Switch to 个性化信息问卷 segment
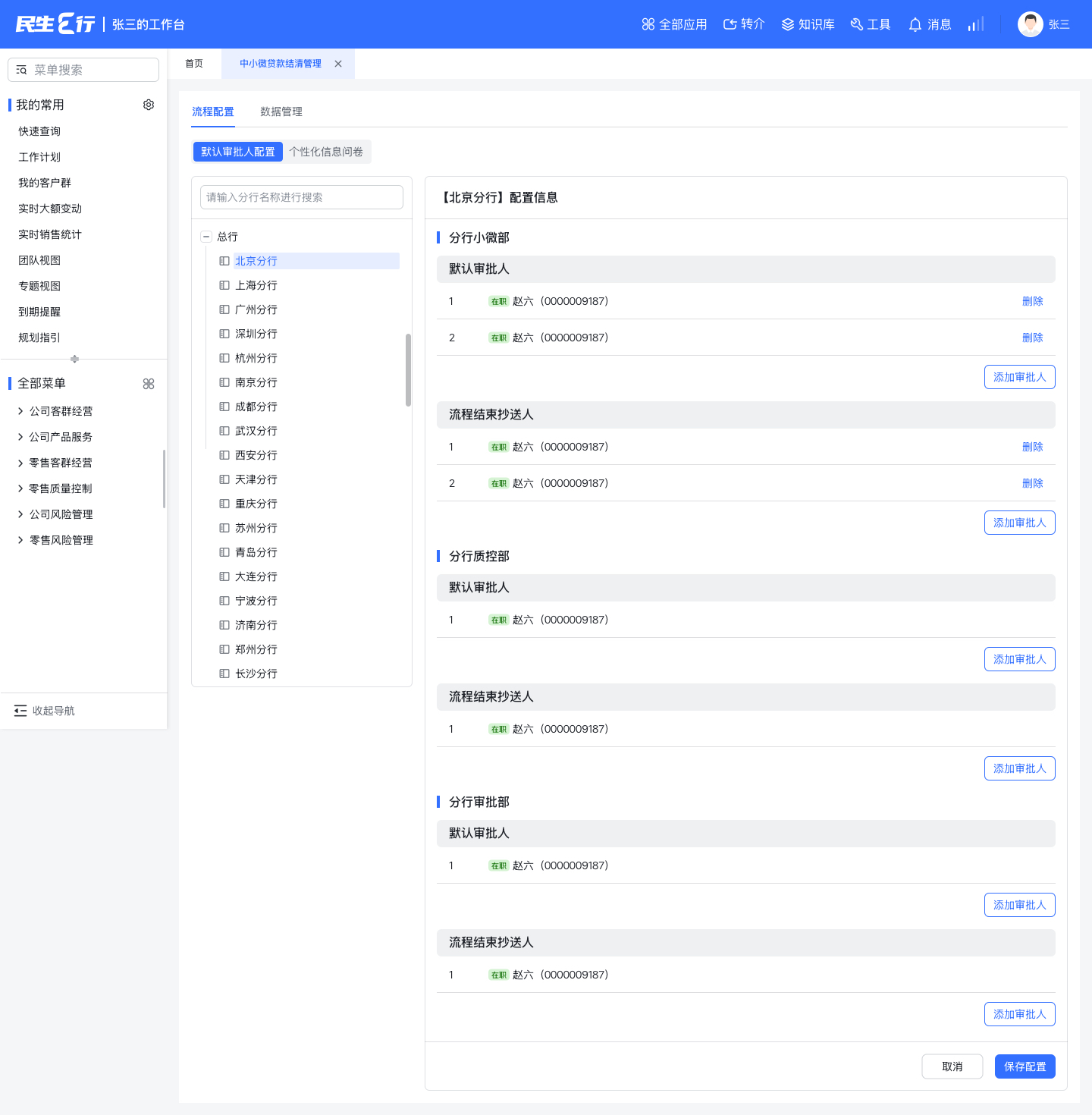 (326, 152)
